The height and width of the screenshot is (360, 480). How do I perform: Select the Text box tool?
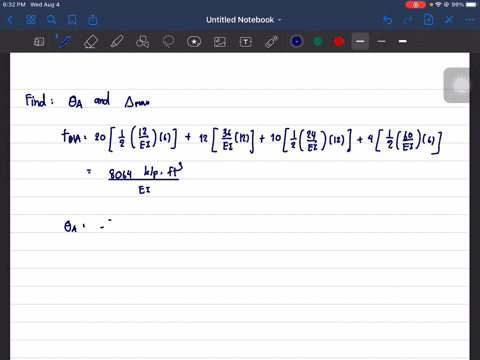[246, 42]
